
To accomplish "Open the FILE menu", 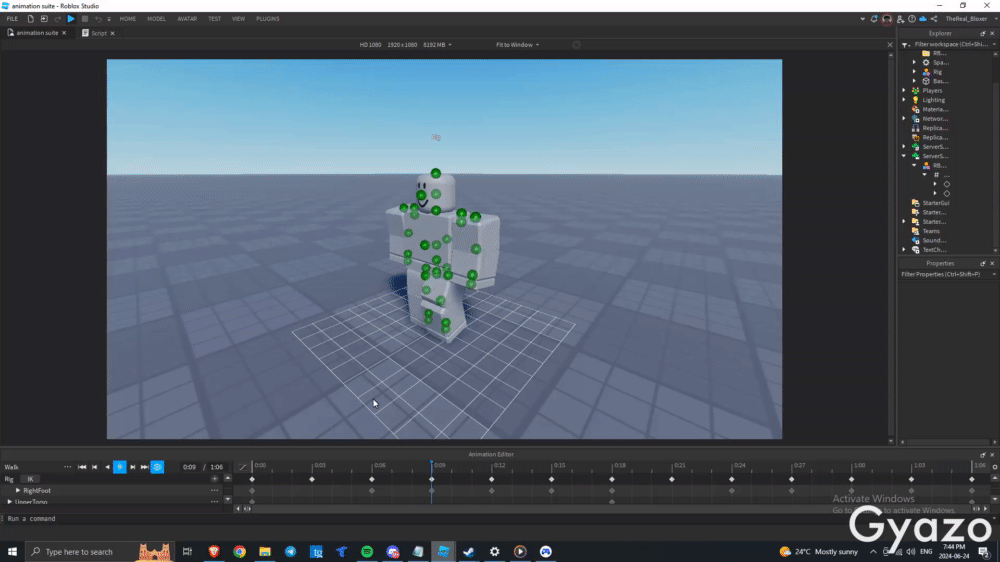I will click(x=12, y=18).
